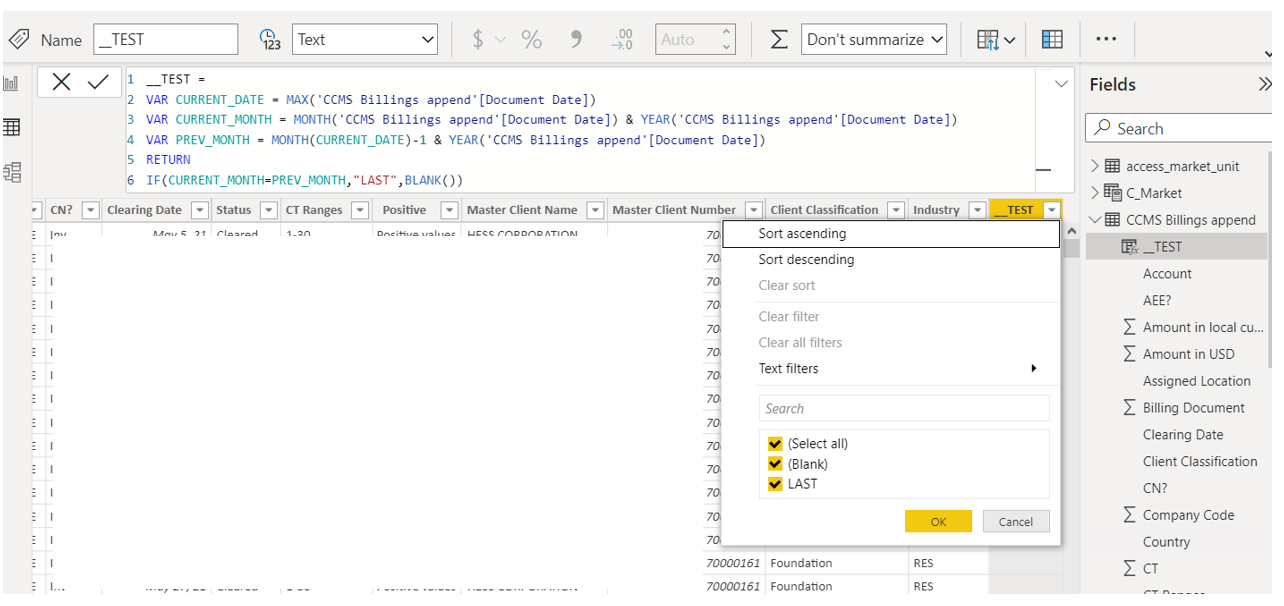This screenshot has width=1284, height=606.
Task: Click the table icon beside access_market_unit
Action: tap(1112, 166)
